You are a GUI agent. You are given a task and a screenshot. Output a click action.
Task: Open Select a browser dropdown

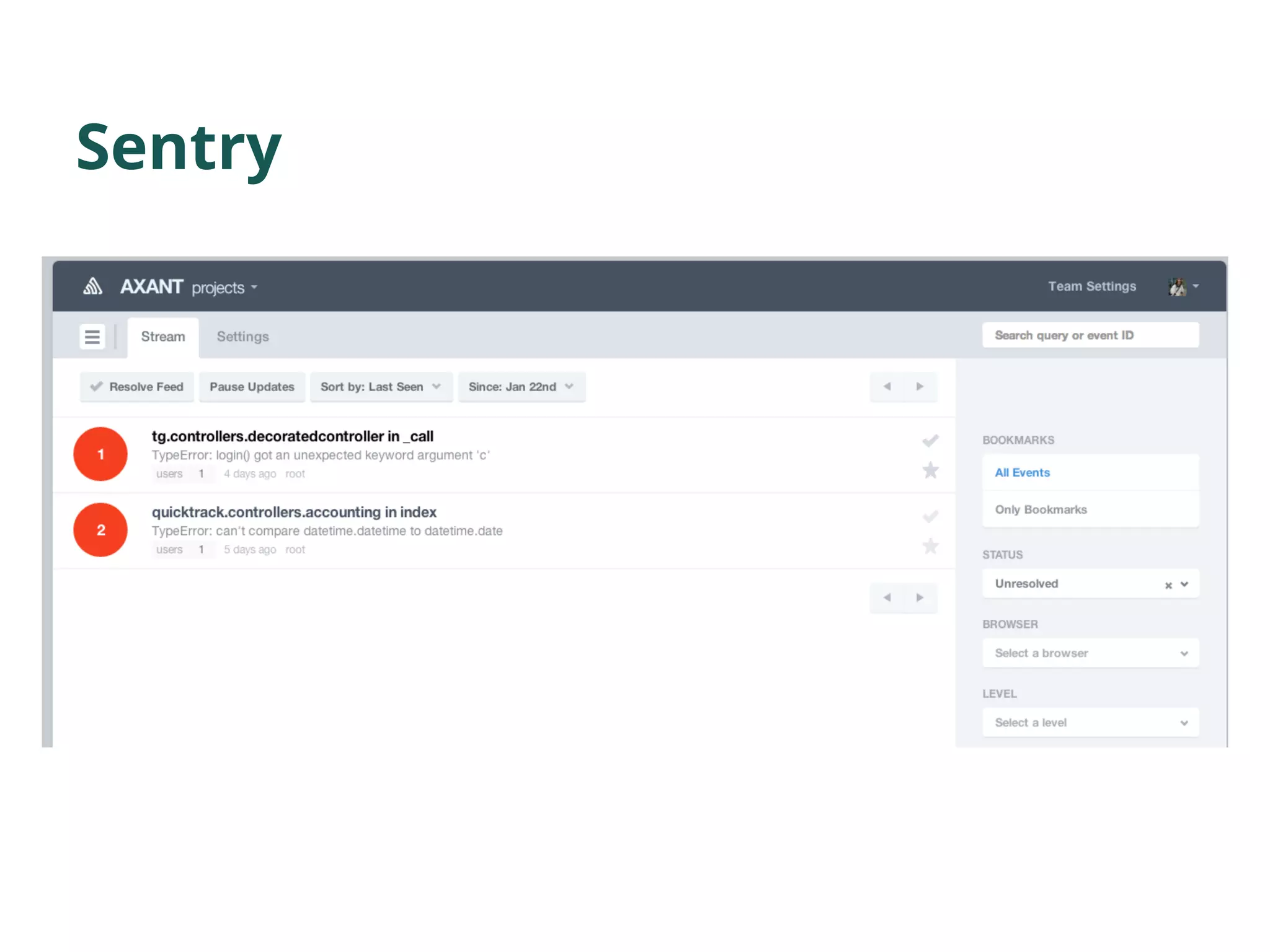tap(1090, 653)
